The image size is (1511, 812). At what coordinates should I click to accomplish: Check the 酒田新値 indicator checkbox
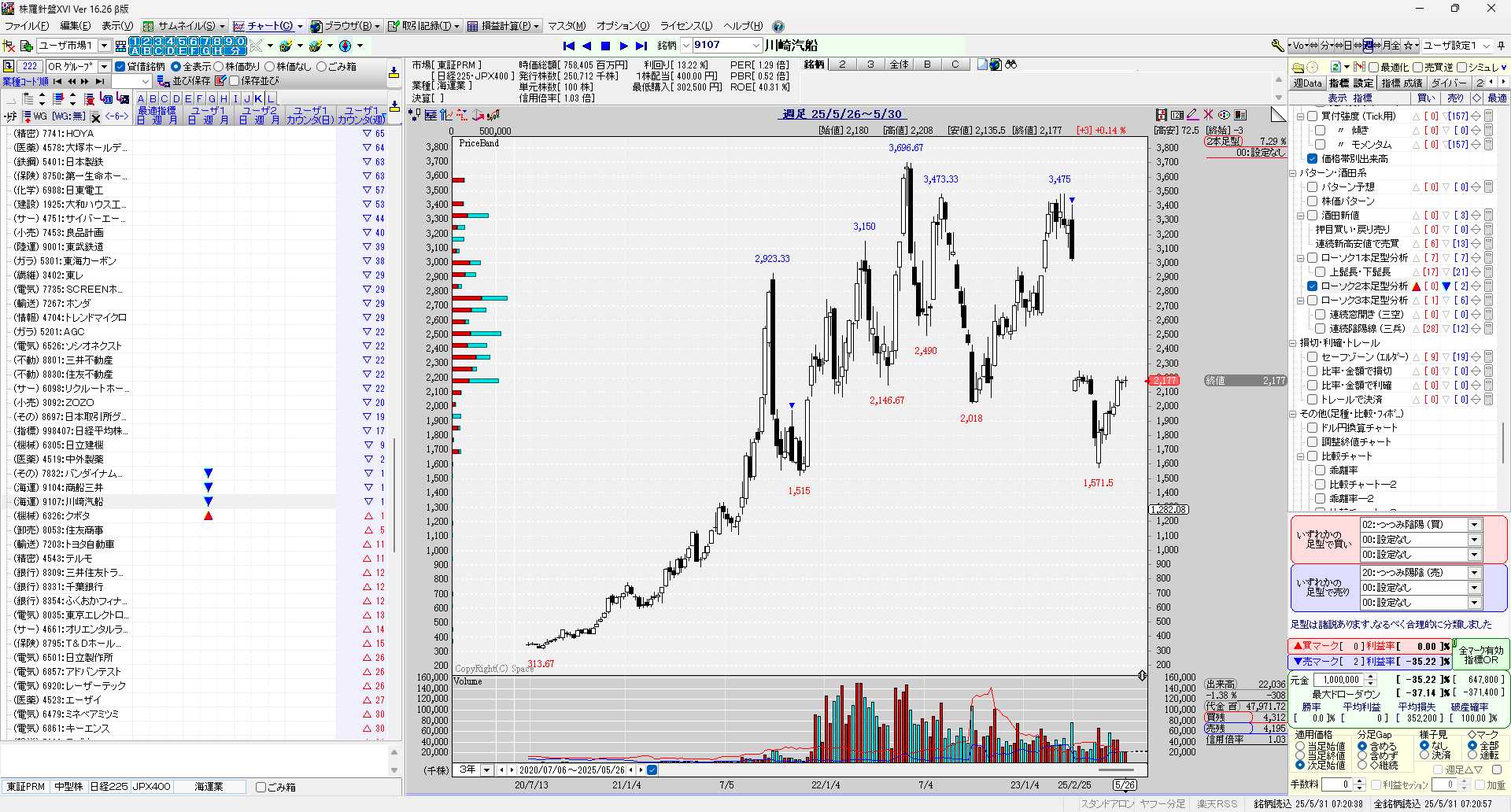point(1312,216)
